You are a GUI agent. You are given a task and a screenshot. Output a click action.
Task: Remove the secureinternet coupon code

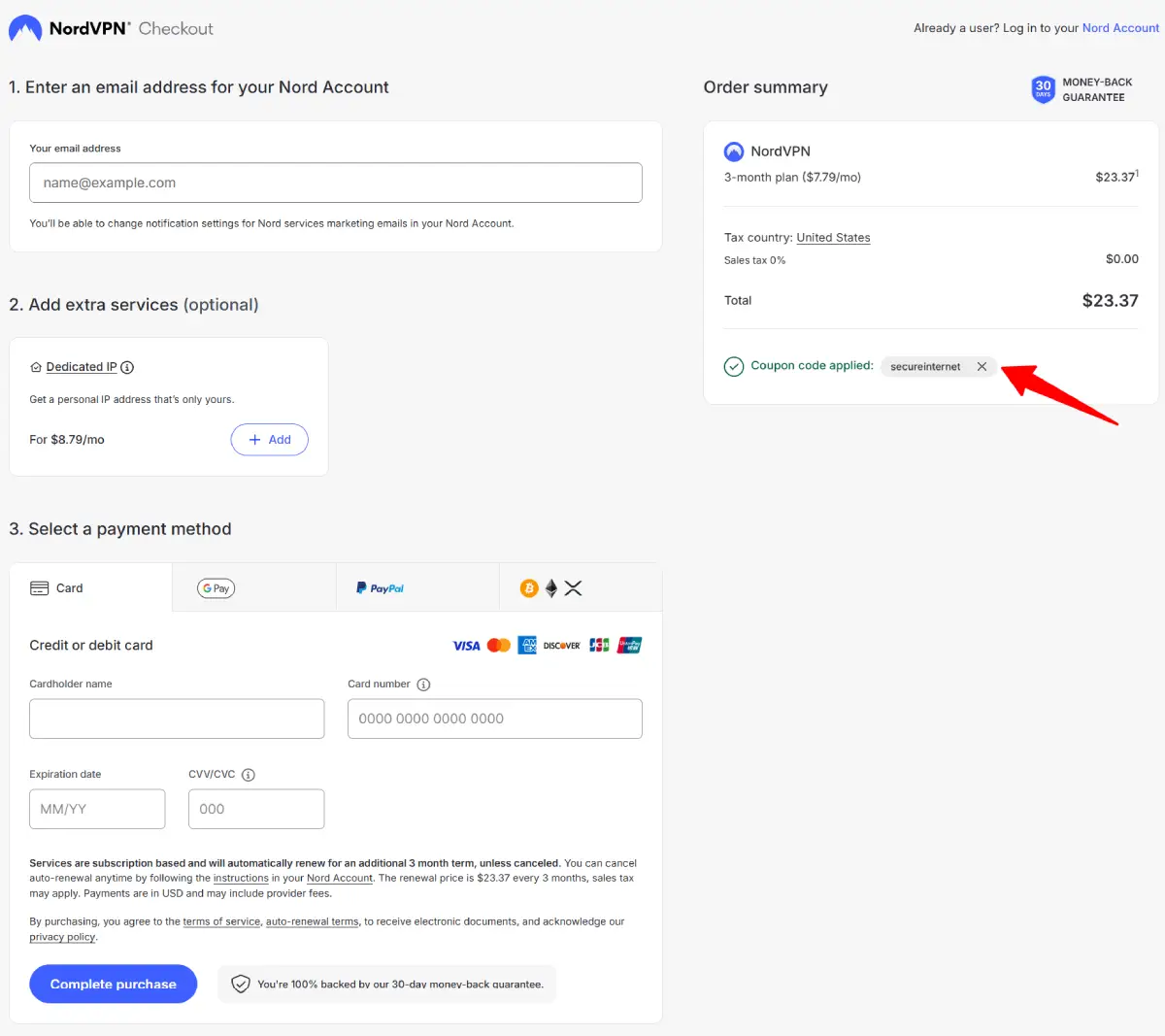click(x=982, y=367)
